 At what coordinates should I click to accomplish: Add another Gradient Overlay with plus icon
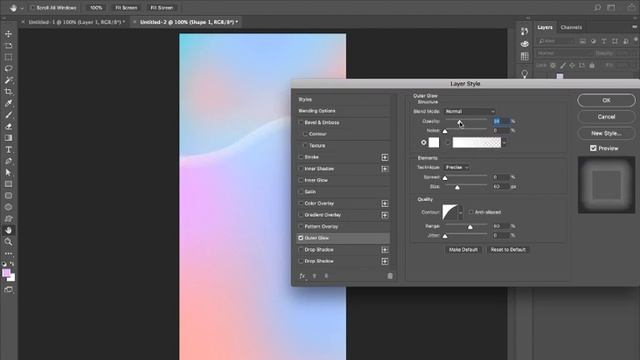[384, 215]
